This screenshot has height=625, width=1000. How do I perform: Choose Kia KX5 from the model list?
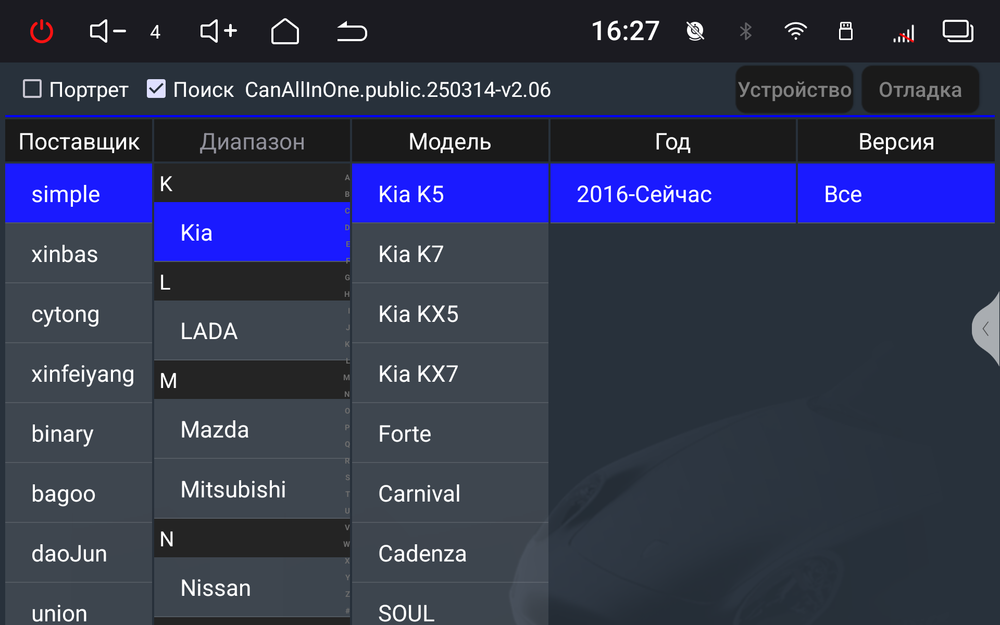pos(449,313)
